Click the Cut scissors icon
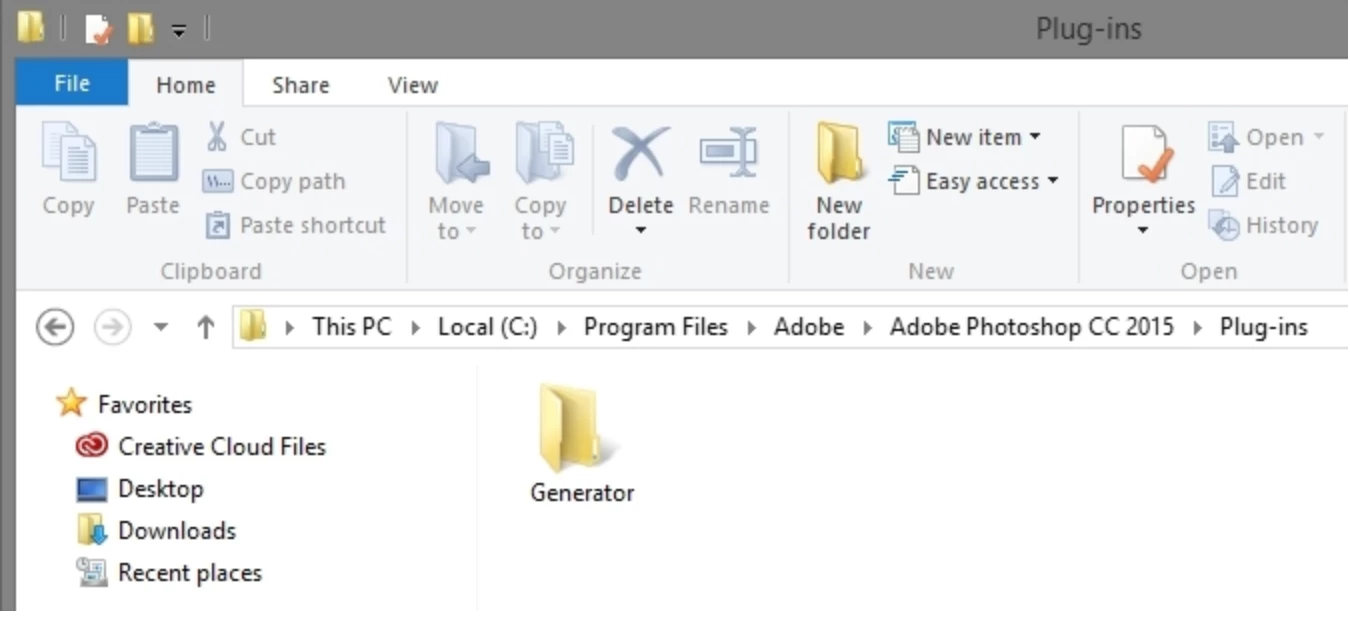This screenshot has height=624, width=1350. [216, 137]
